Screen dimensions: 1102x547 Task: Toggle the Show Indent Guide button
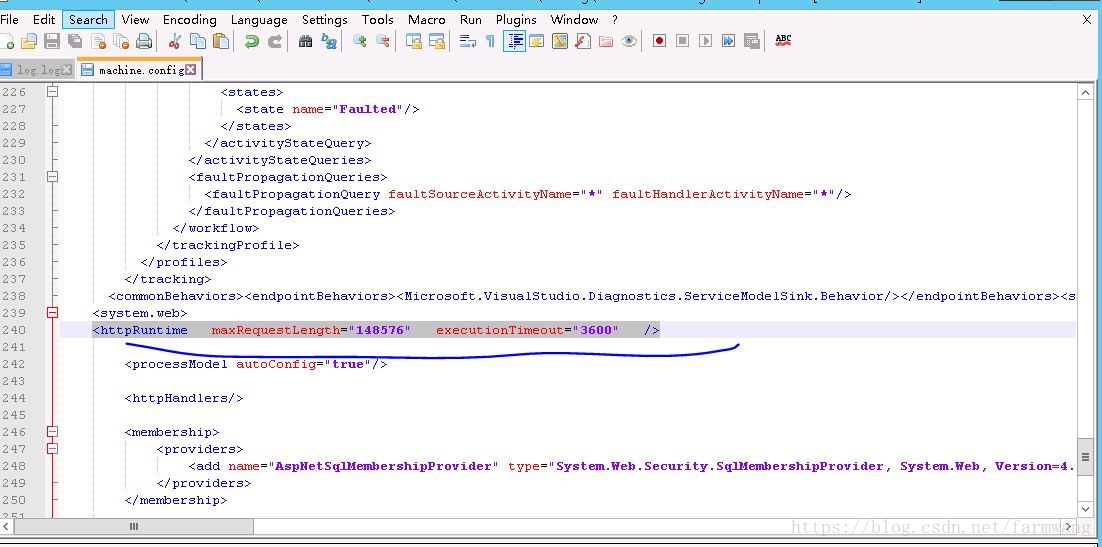[514, 41]
